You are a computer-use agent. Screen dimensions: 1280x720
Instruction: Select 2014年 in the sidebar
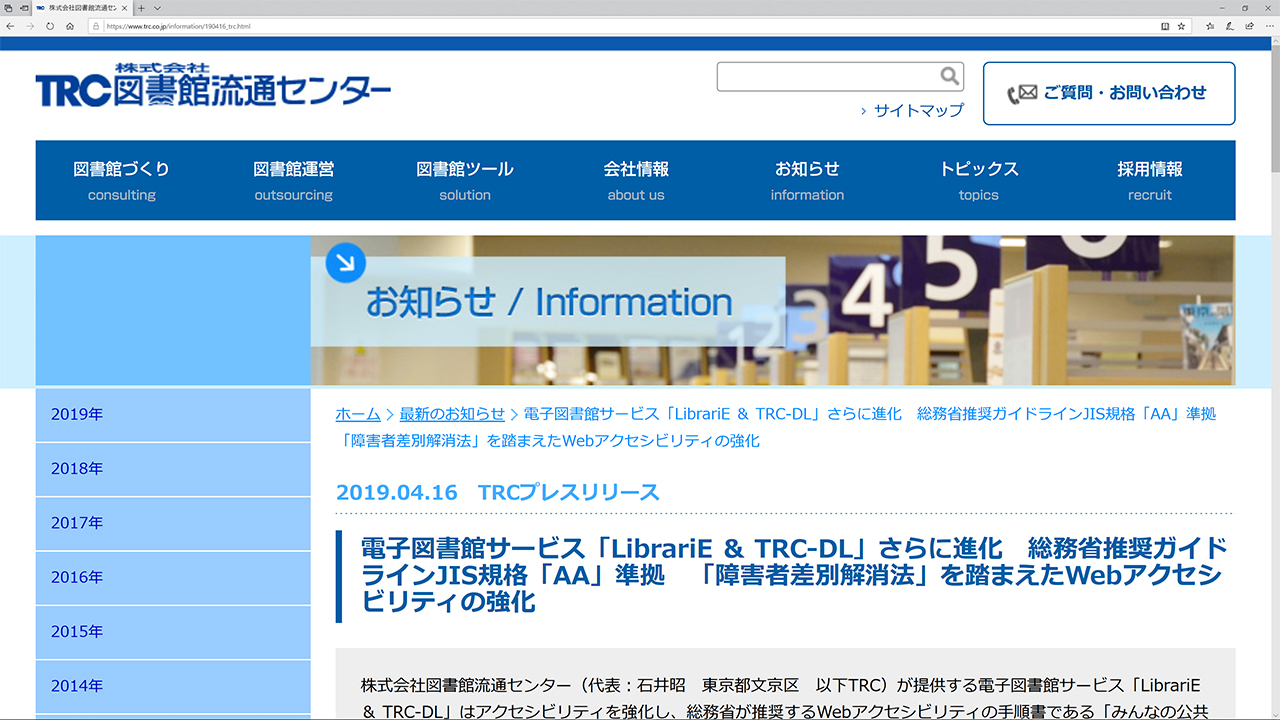click(173, 687)
